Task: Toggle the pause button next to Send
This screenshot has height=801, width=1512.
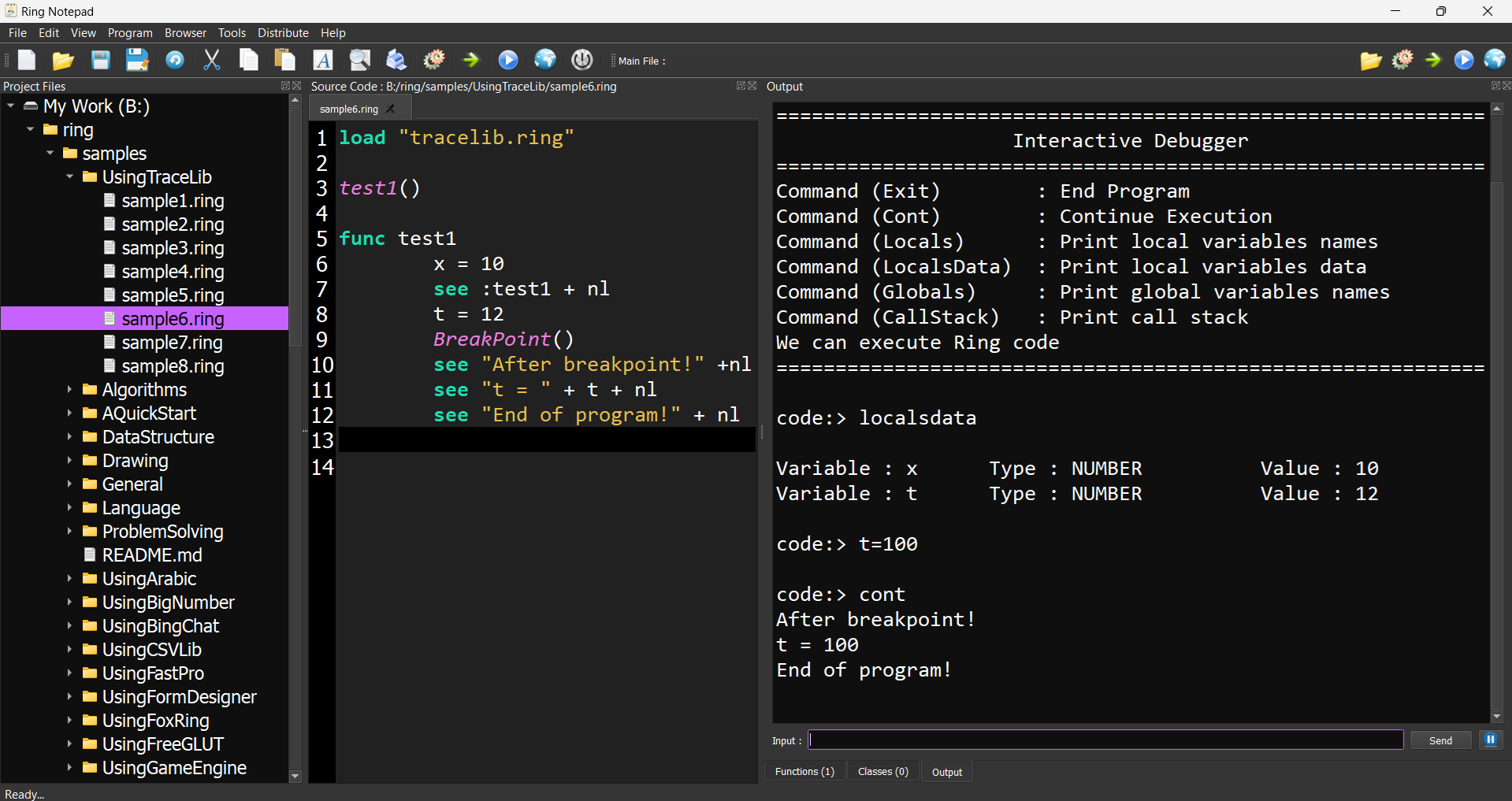Action: pos(1491,740)
